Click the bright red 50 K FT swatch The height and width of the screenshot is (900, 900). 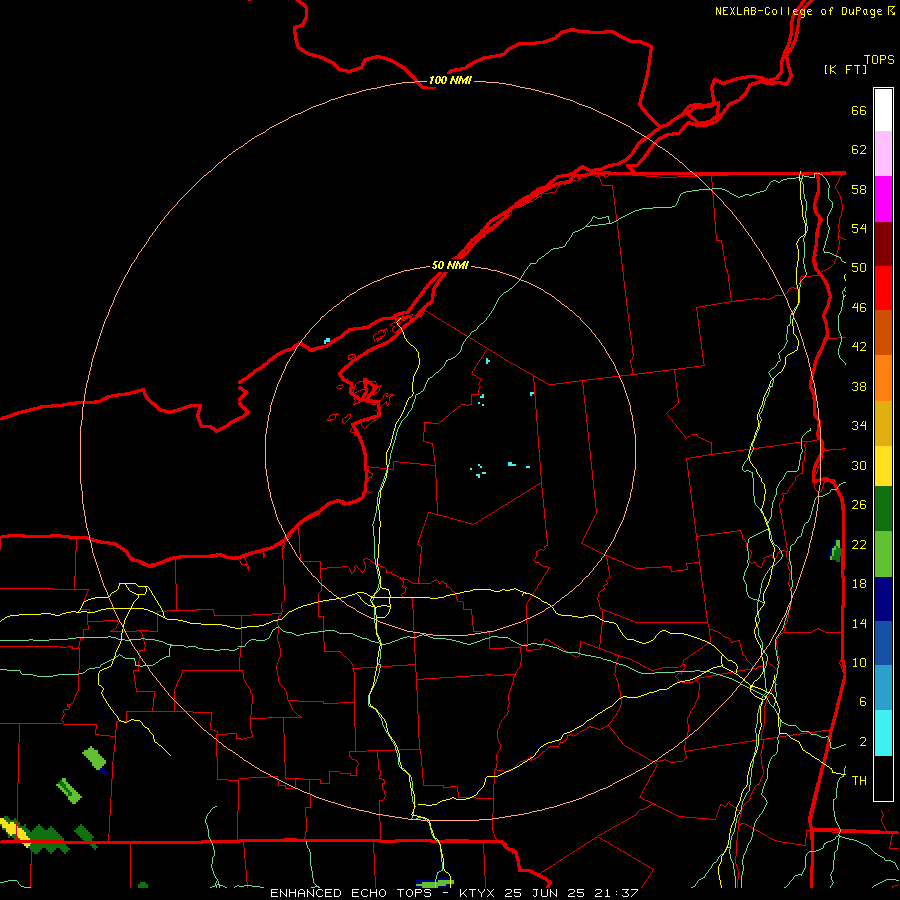[x=883, y=288]
